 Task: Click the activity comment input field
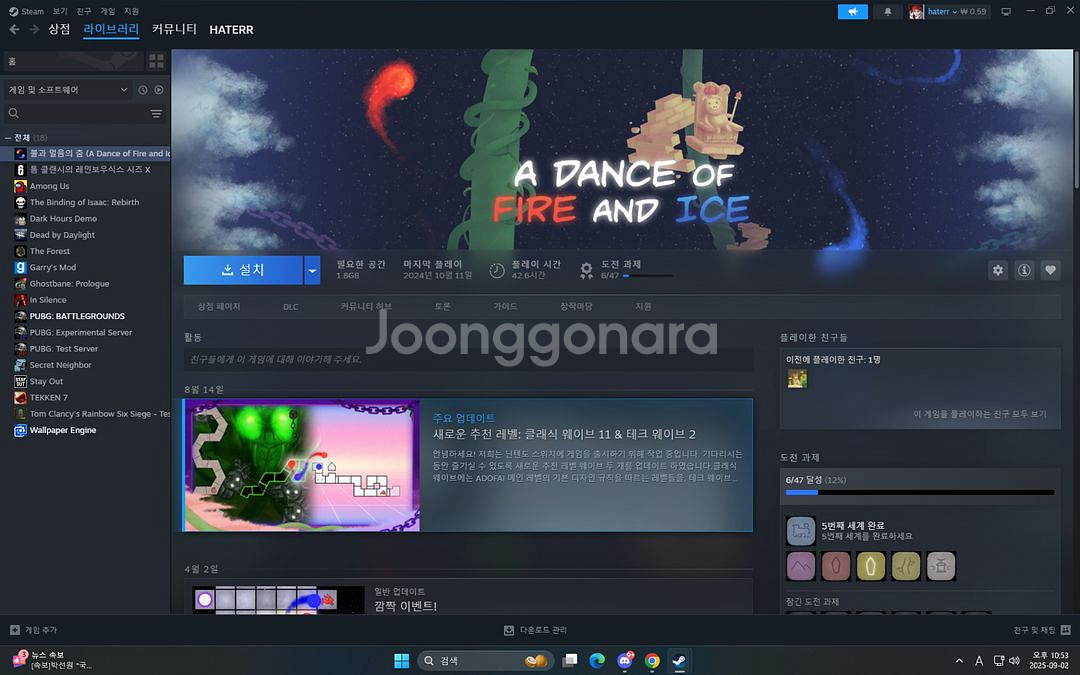point(468,360)
